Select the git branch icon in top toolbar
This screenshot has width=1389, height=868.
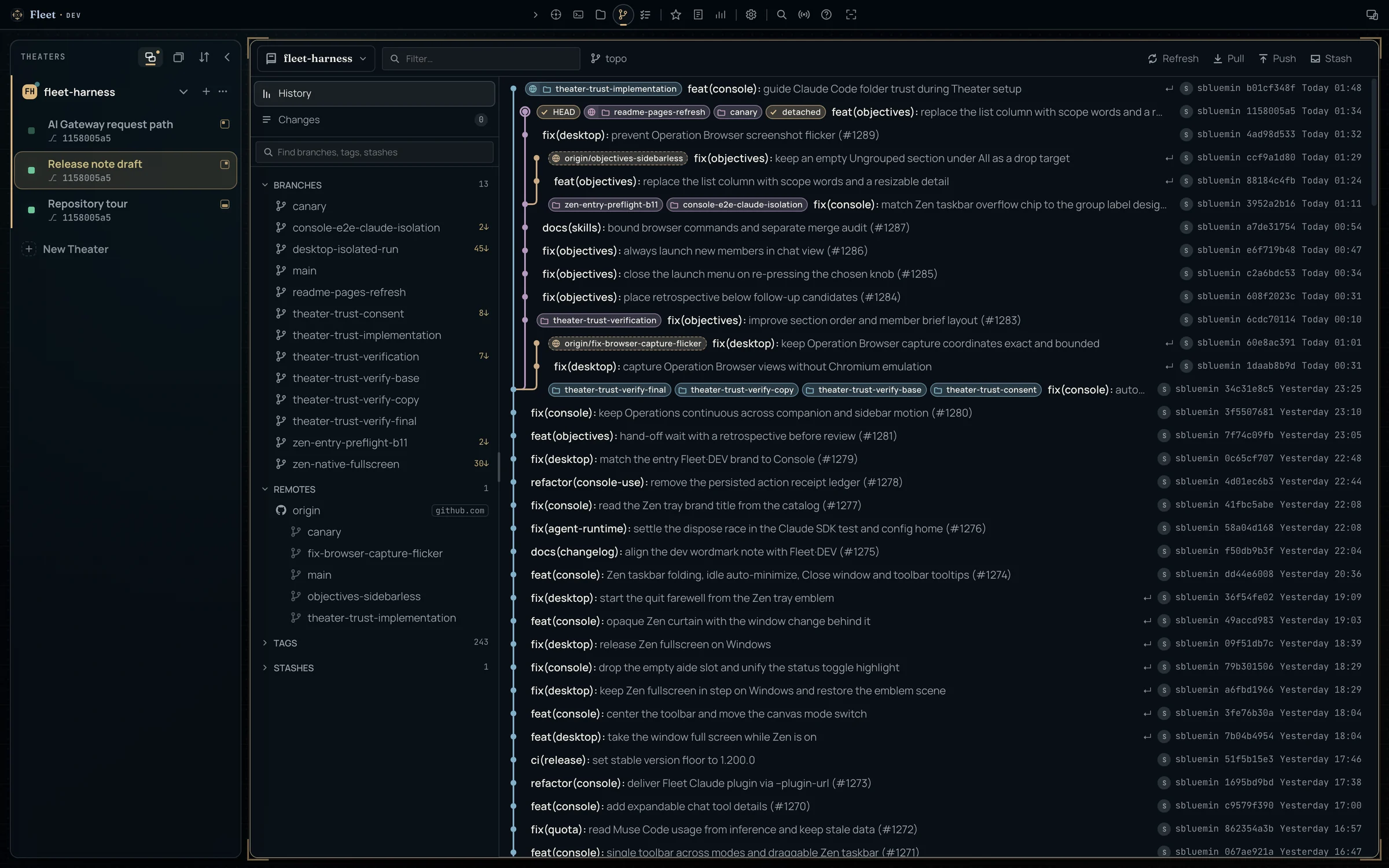click(x=623, y=15)
